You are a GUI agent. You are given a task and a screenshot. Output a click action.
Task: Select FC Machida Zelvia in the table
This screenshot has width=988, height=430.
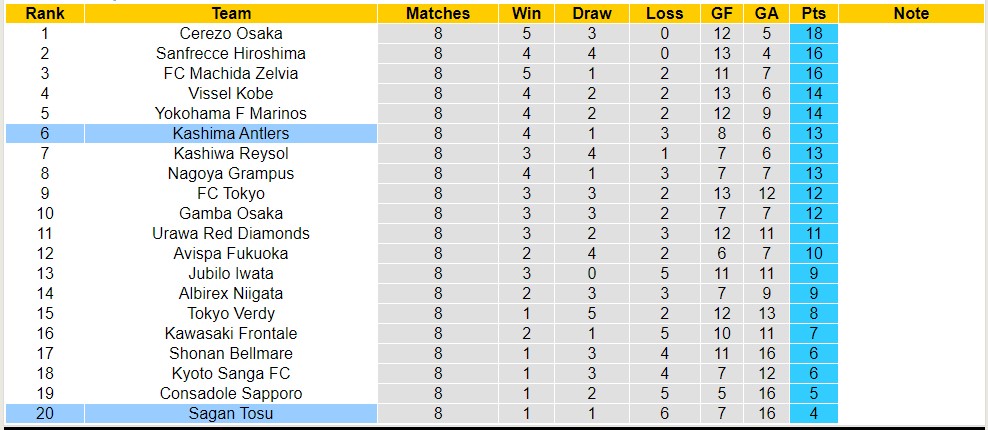[231, 73]
